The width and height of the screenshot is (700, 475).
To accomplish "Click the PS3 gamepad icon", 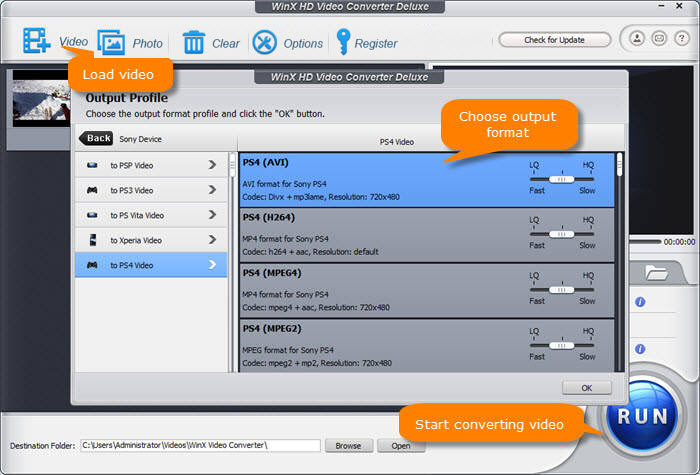I will tap(92, 190).
